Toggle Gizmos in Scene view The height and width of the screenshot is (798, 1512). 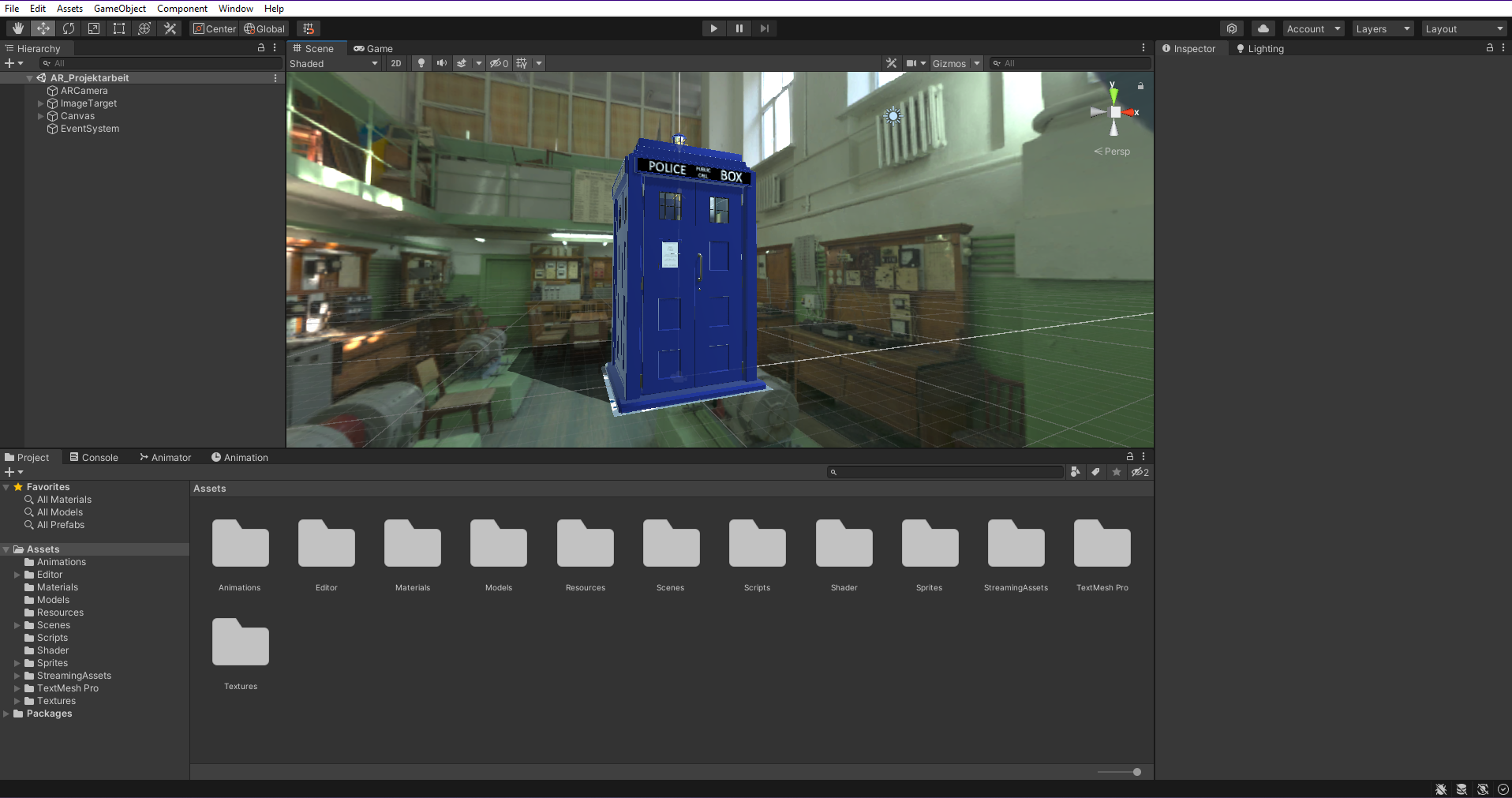(x=949, y=63)
